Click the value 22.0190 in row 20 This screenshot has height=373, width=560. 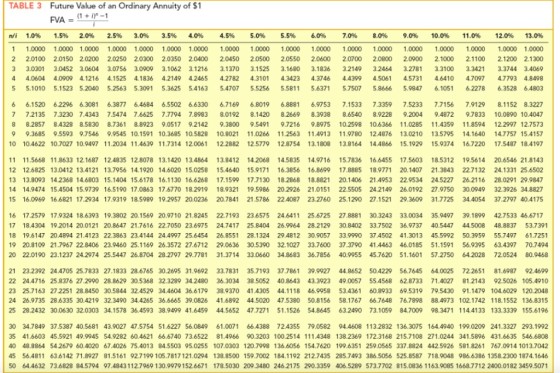pos(34,255)
